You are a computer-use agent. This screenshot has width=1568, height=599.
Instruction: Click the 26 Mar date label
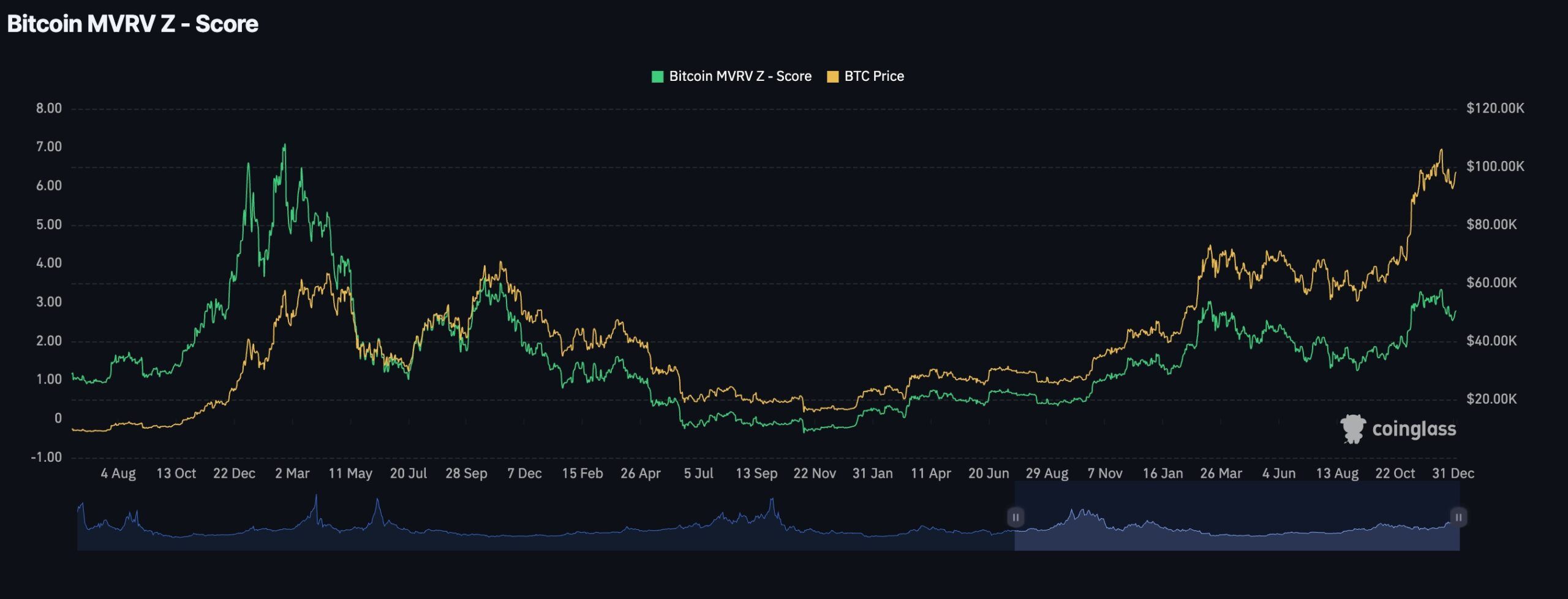[x=1221, y=473]
